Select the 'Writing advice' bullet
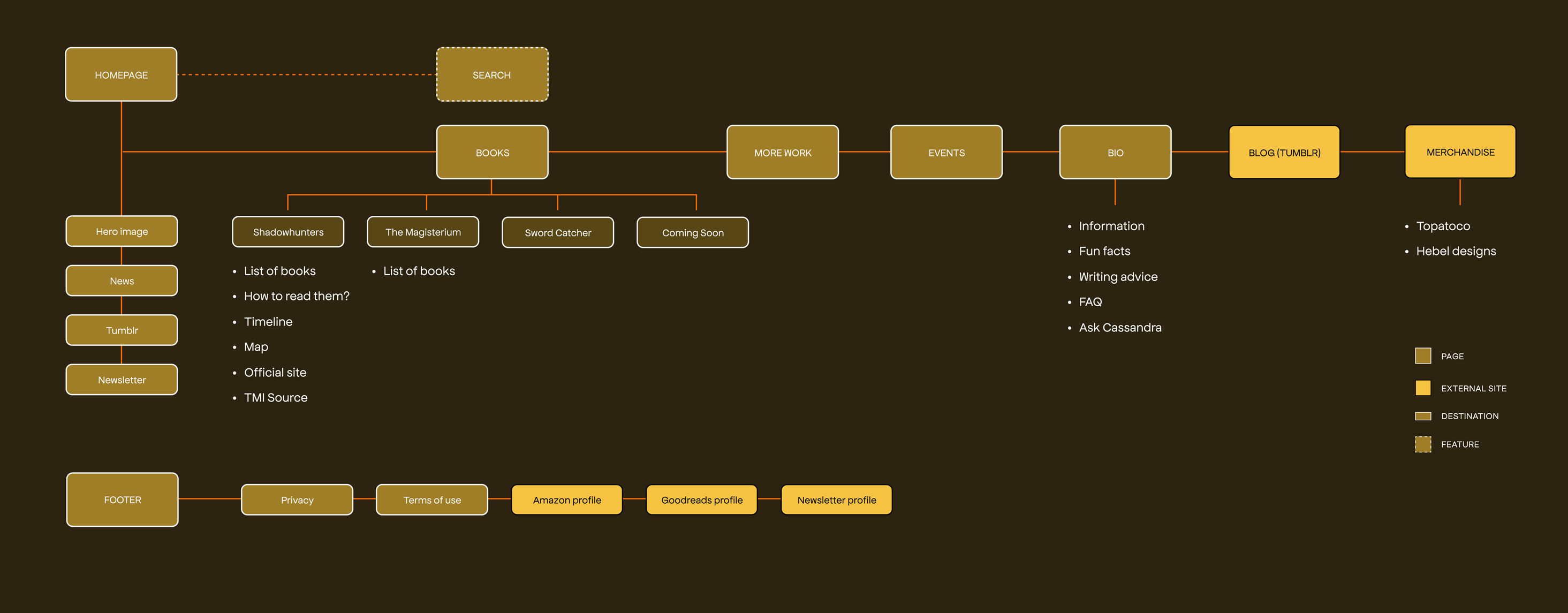Image resolution: width=1568 pixels, height=613 pixels. (1118, 276)
